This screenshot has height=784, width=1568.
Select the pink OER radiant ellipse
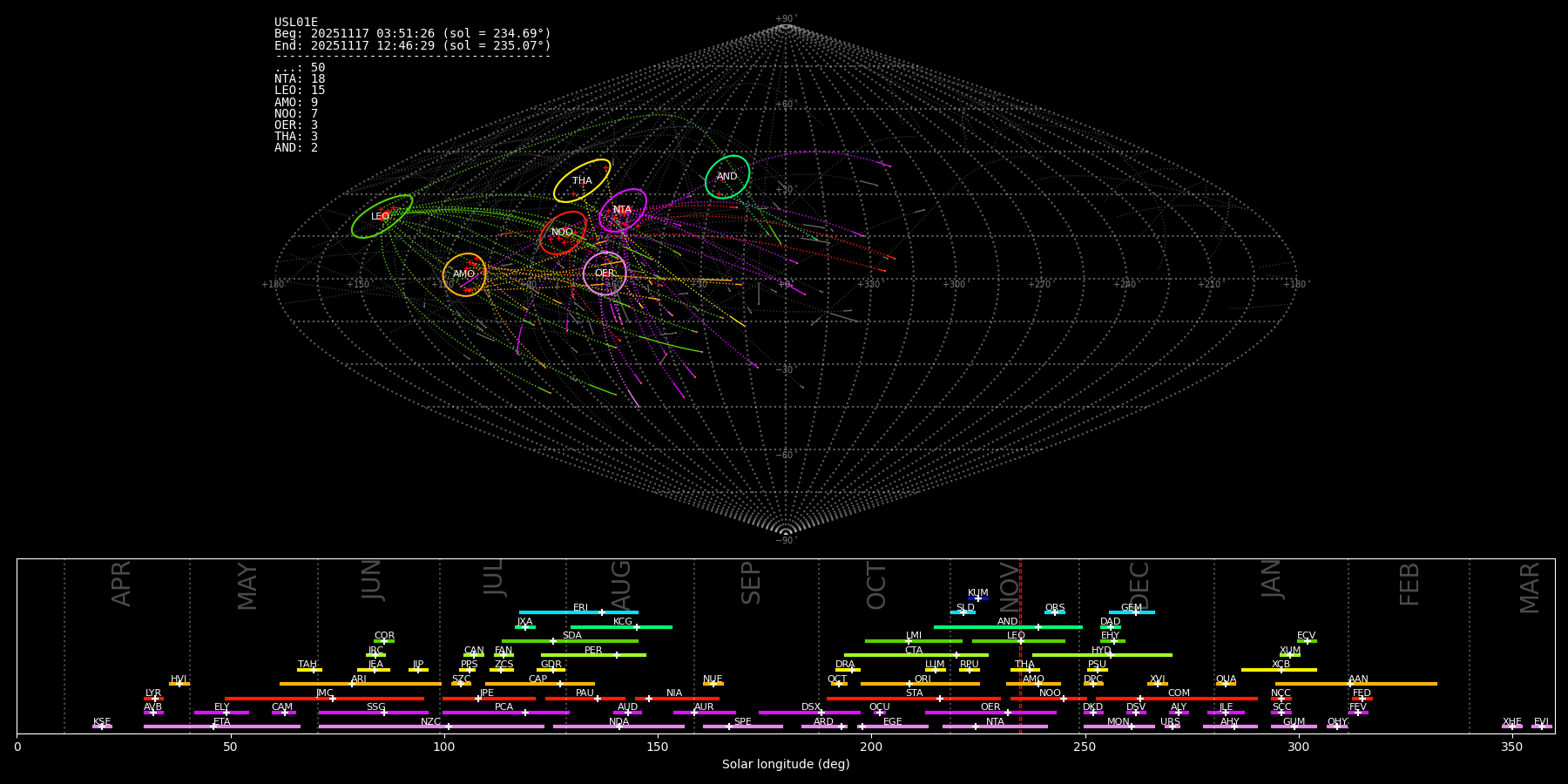tap(605, 274)
